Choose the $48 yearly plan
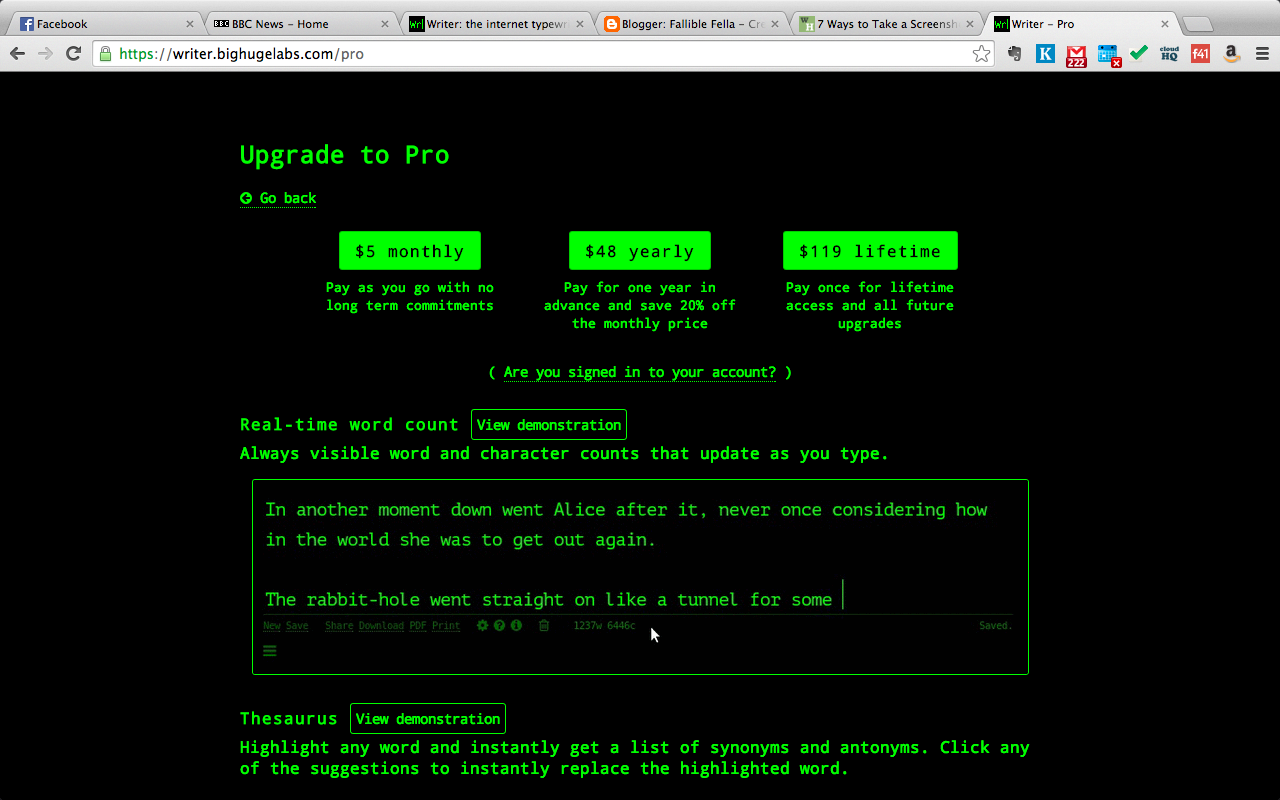This screenshot has height=800, width=1280. tap(640, 251)
